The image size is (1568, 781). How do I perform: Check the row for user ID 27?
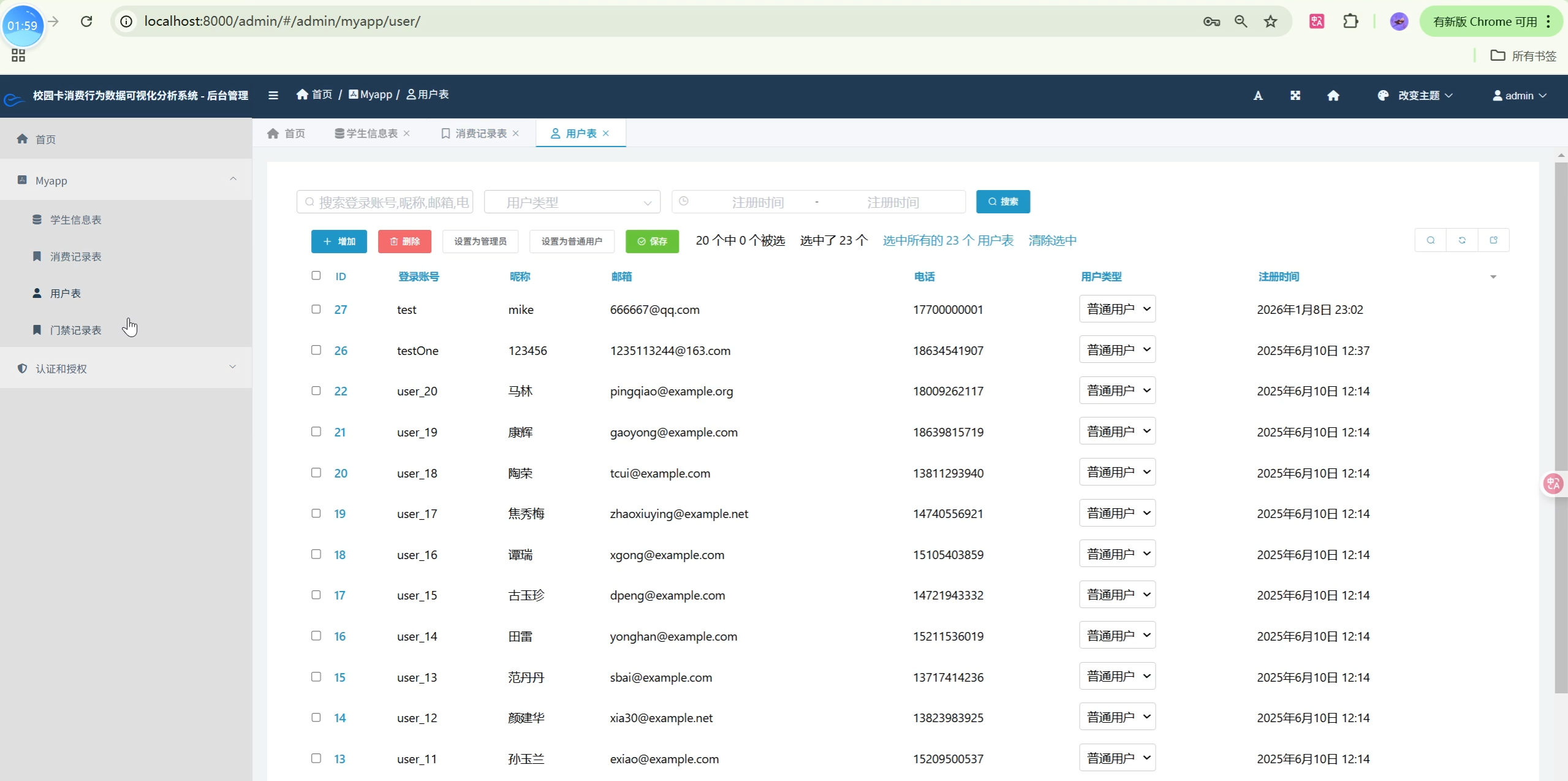(316, 309)
